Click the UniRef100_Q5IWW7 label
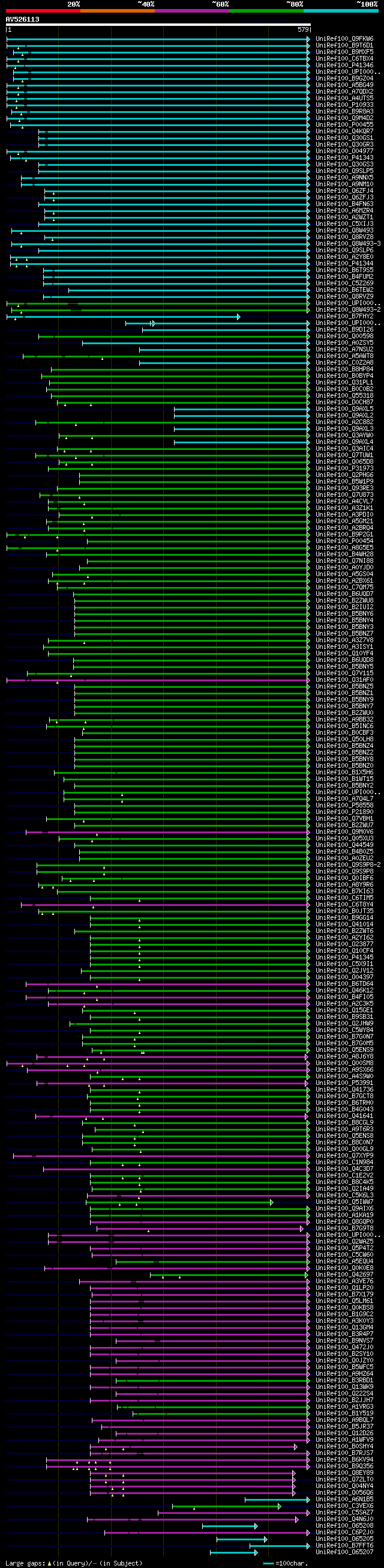Viewport: 384px width, 1568px height. 344,1202
